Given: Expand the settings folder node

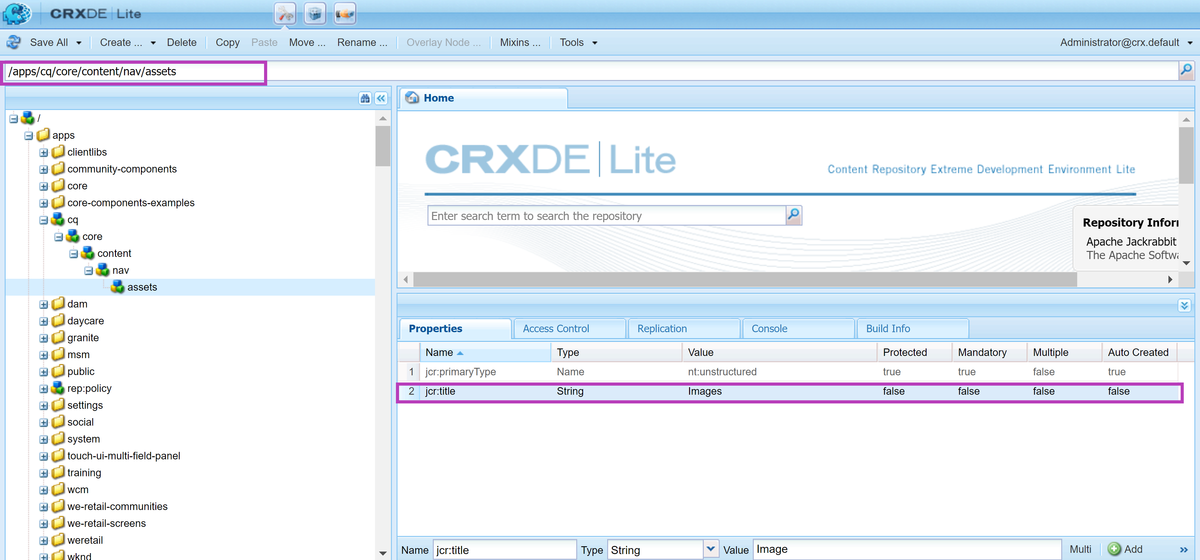Looking at the screenshot, I should click(x=44, y=405).
